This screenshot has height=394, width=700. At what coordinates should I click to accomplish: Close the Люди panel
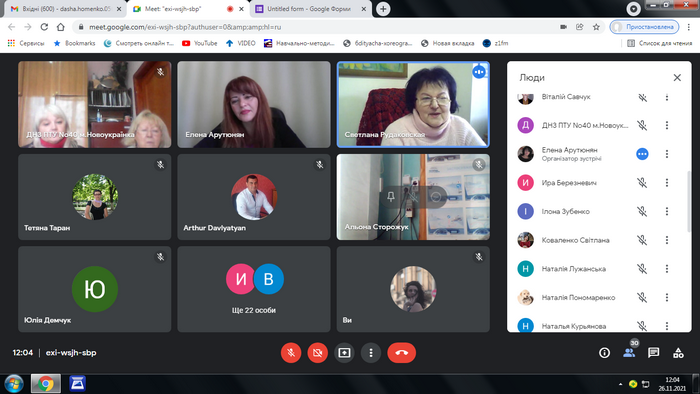point(677,78)
